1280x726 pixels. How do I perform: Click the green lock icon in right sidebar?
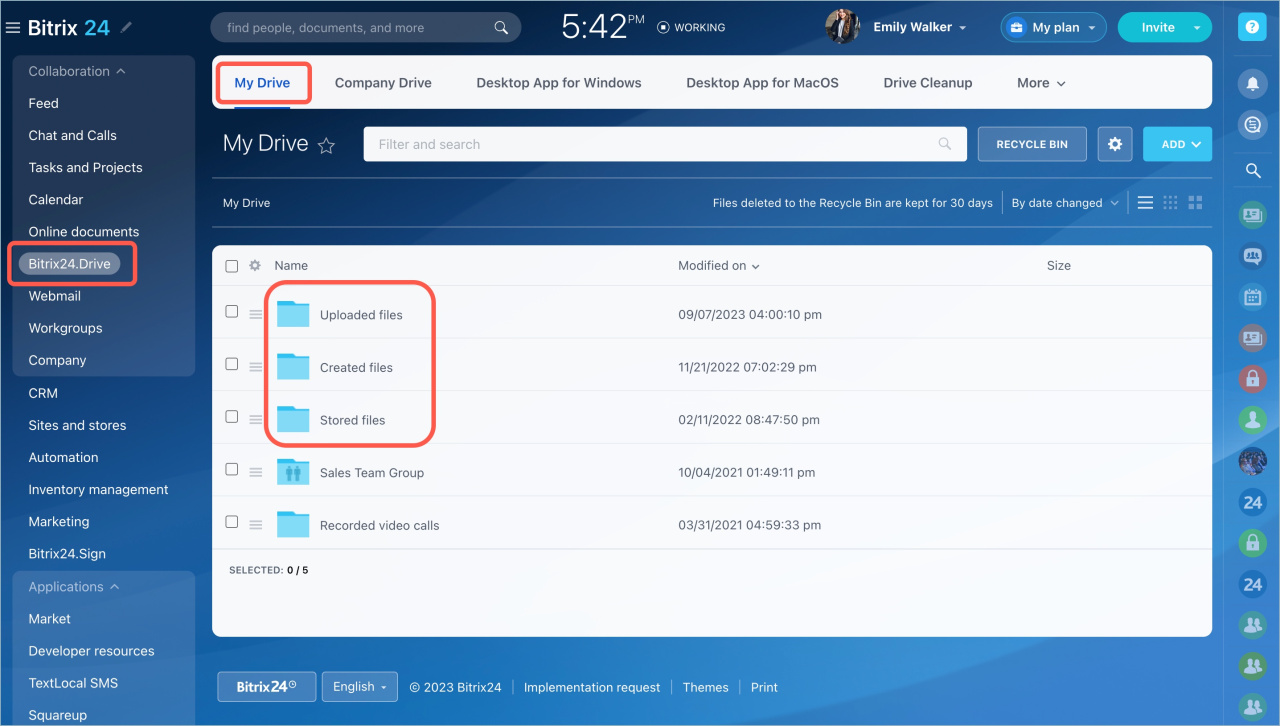coord(1252,542)
